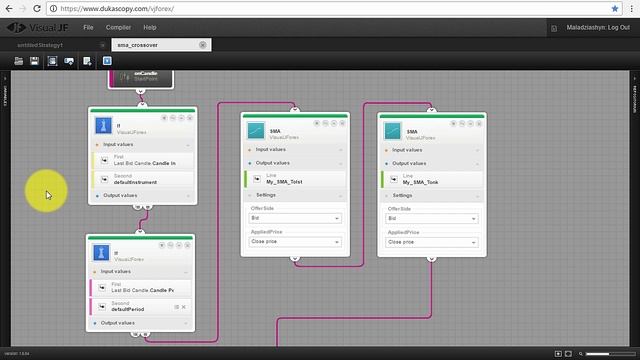This screenshot has height=360, width=640.
Task: Click the magnifier icon by the zoom slider
Action: (x=580, y=354)
